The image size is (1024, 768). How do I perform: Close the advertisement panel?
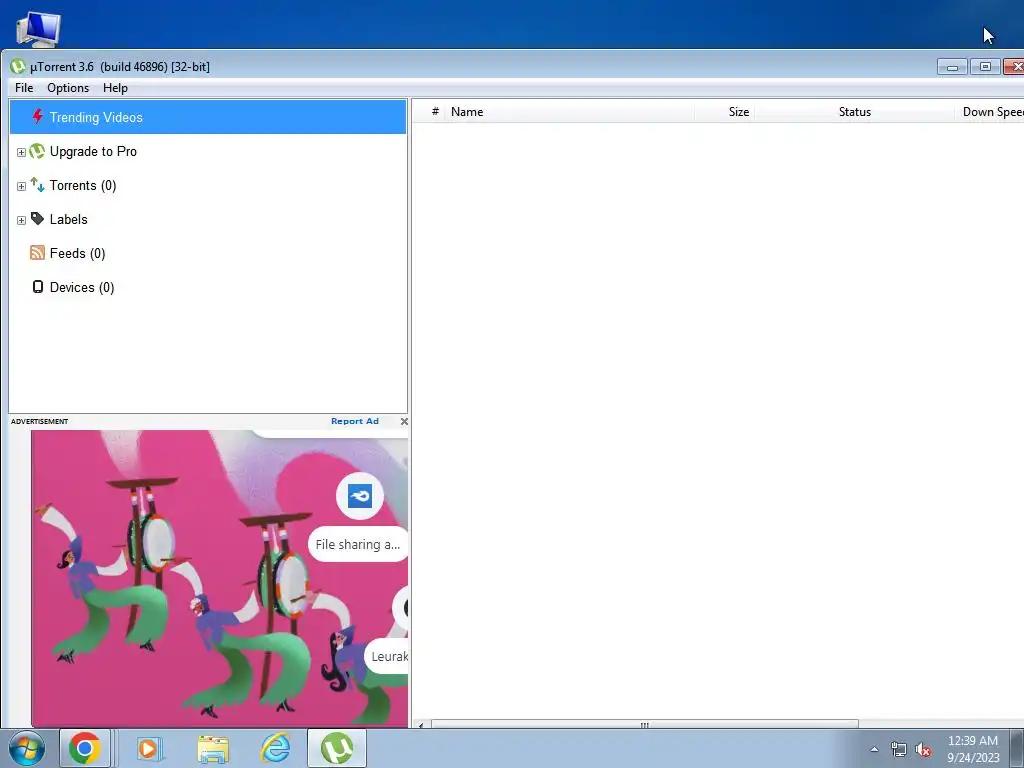coord(404,421)
